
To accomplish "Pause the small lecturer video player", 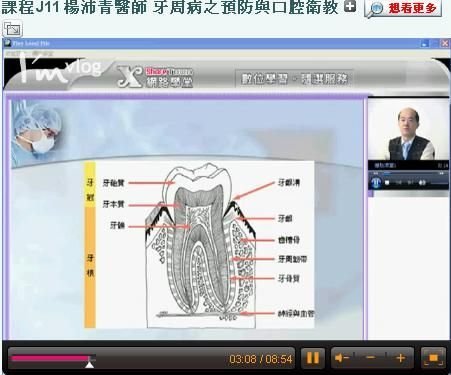I will pos(376,182).
